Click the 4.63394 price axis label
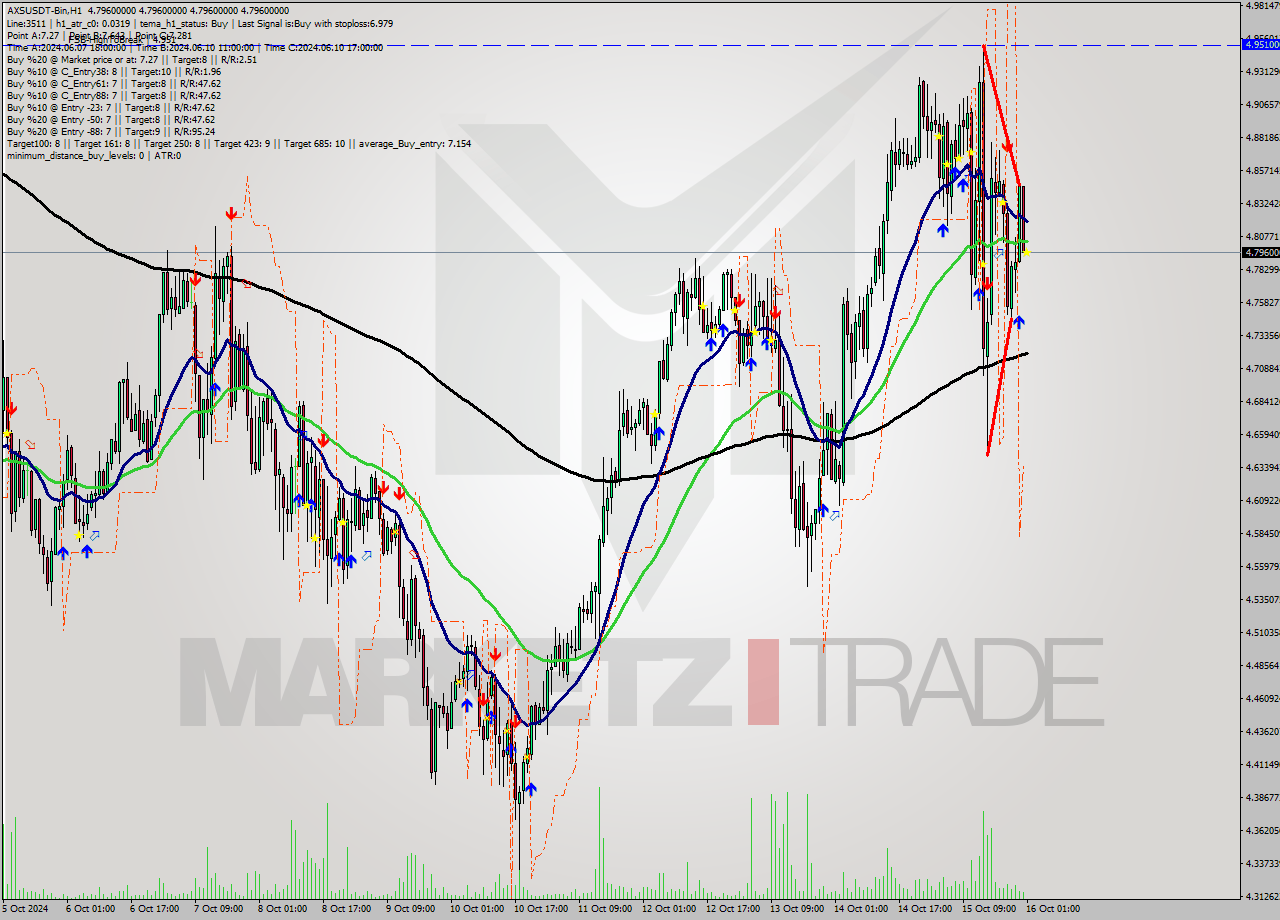 [1262, 468]
